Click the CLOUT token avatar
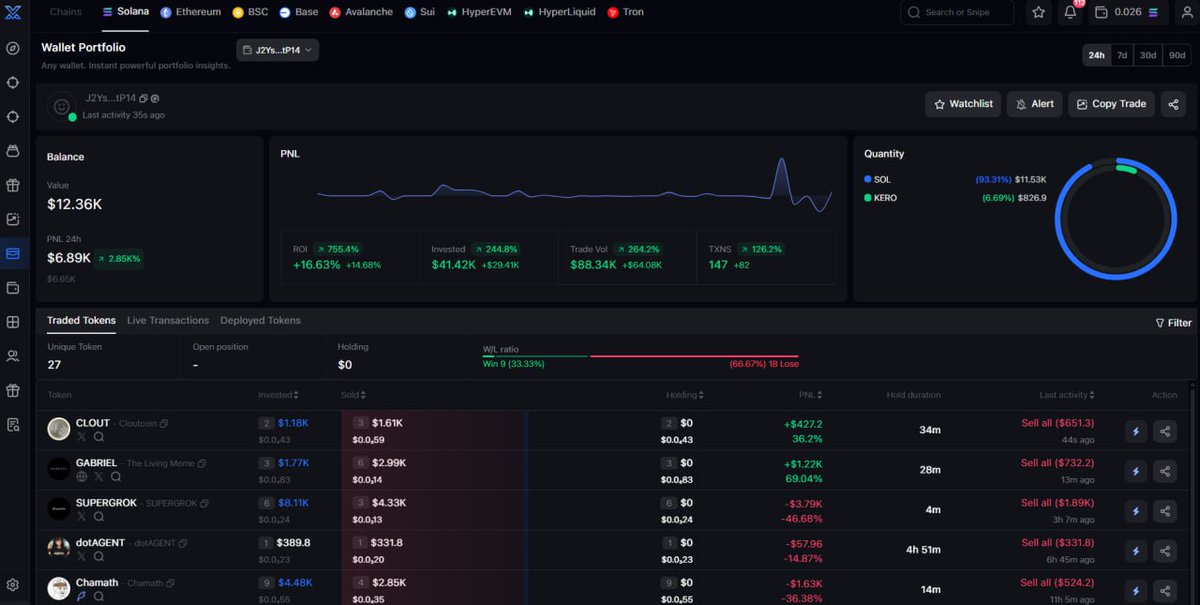1200x605 pixels. [59, 429]
